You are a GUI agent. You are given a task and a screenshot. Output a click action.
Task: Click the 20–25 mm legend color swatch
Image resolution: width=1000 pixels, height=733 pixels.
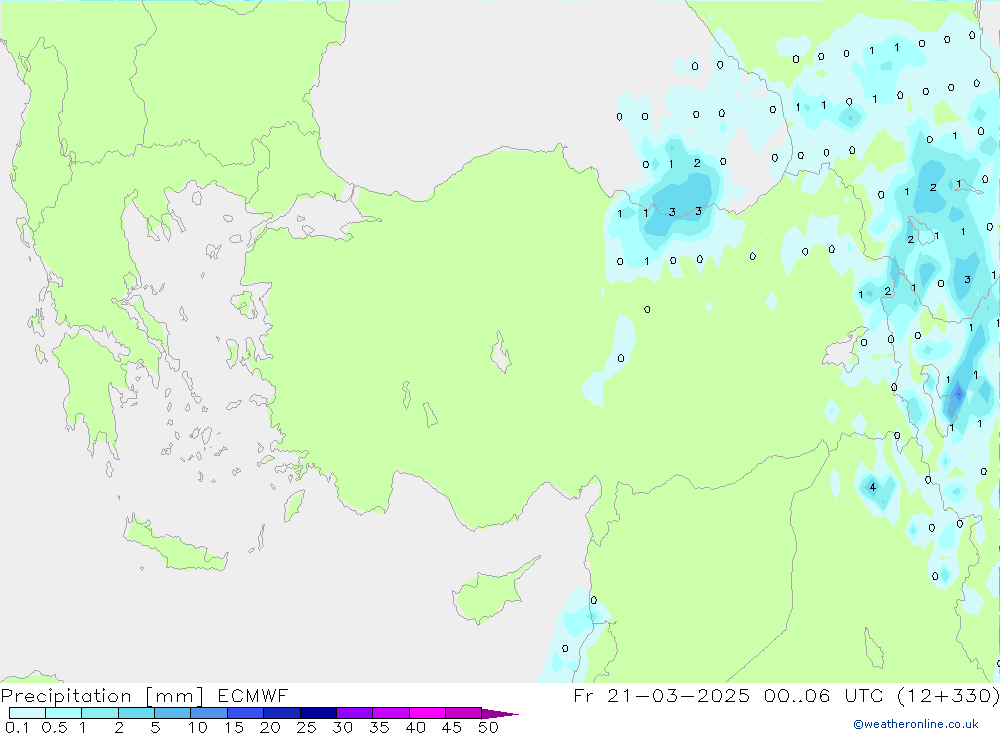[x=281, y=713]
